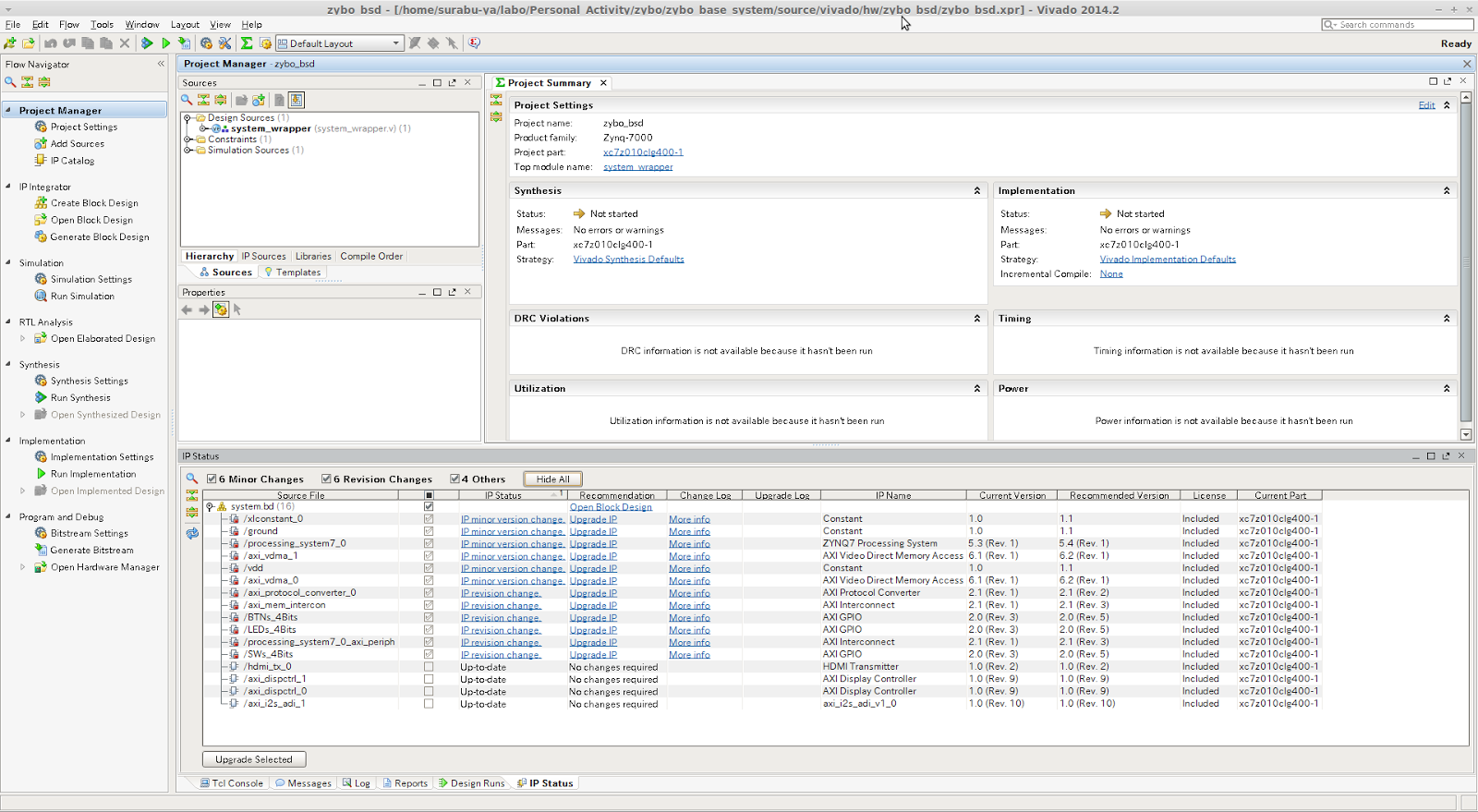Collapse the Project Manager section in Flow Navigator
Image resolution: width=1478 pixels, height=812 pixels.
[x=8, y=110]
